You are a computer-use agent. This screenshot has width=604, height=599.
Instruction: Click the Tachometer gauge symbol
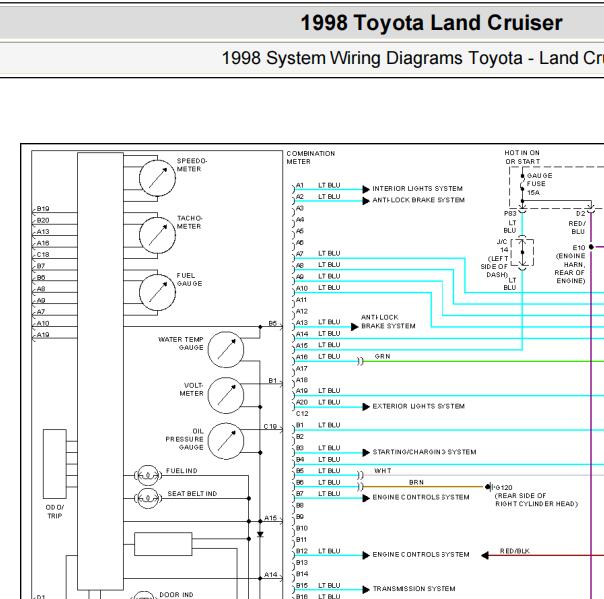158,235
